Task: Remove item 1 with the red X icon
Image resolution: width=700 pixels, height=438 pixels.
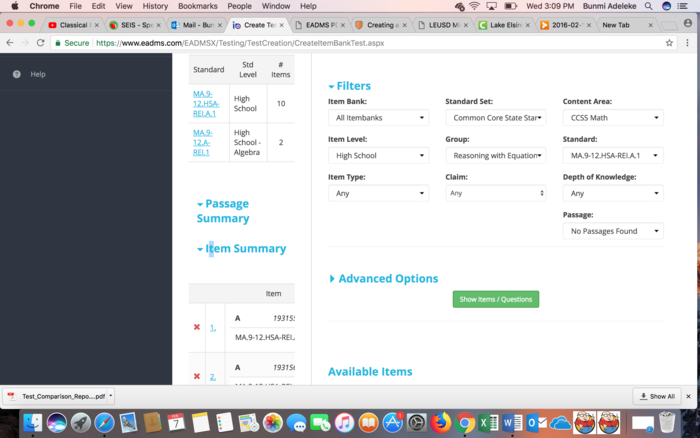Action: (x=196, y=327)
